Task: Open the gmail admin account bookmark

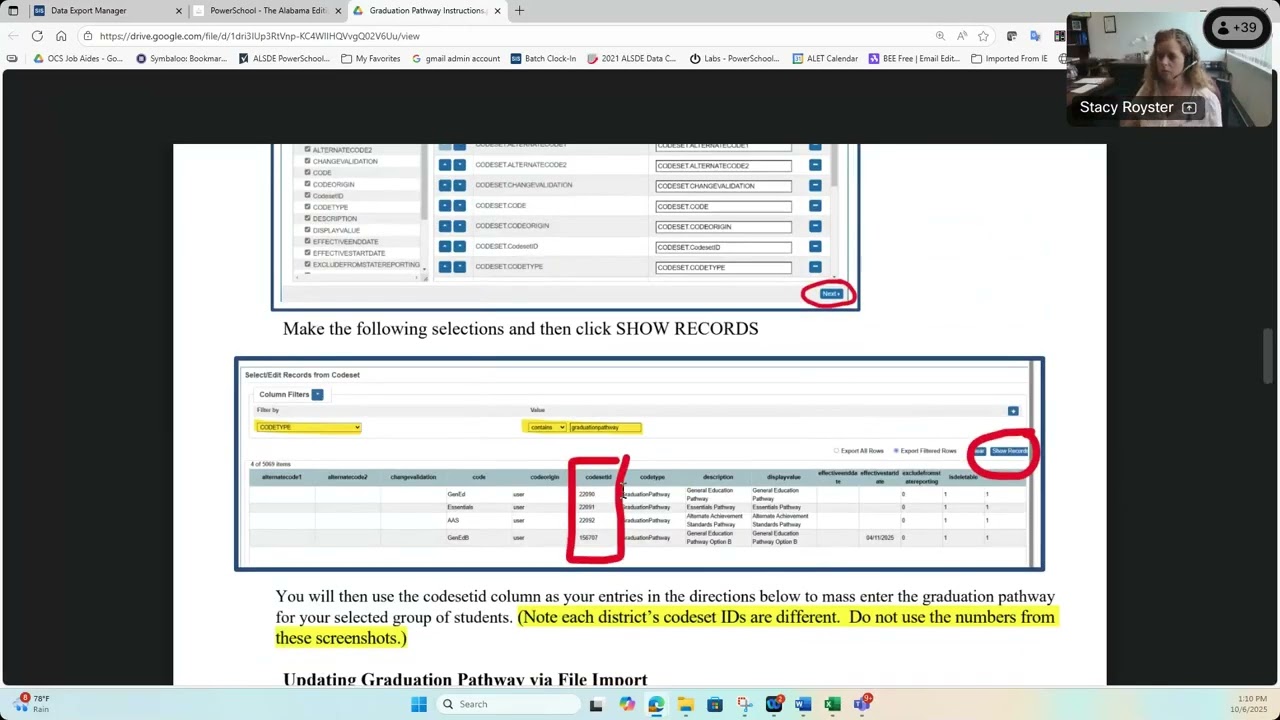Action: (x=456, y=59)
